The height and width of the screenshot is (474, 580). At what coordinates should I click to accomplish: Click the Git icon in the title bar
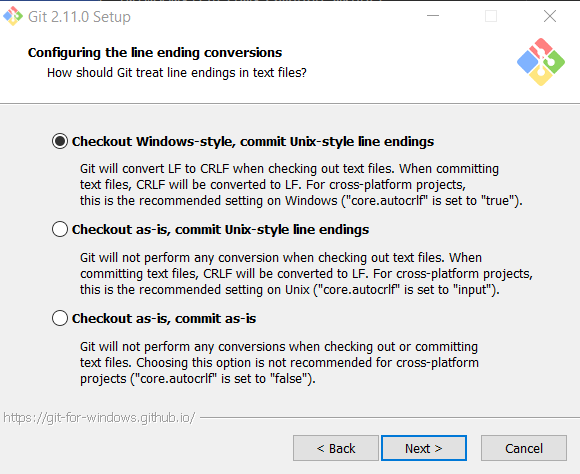coord(13,16)
